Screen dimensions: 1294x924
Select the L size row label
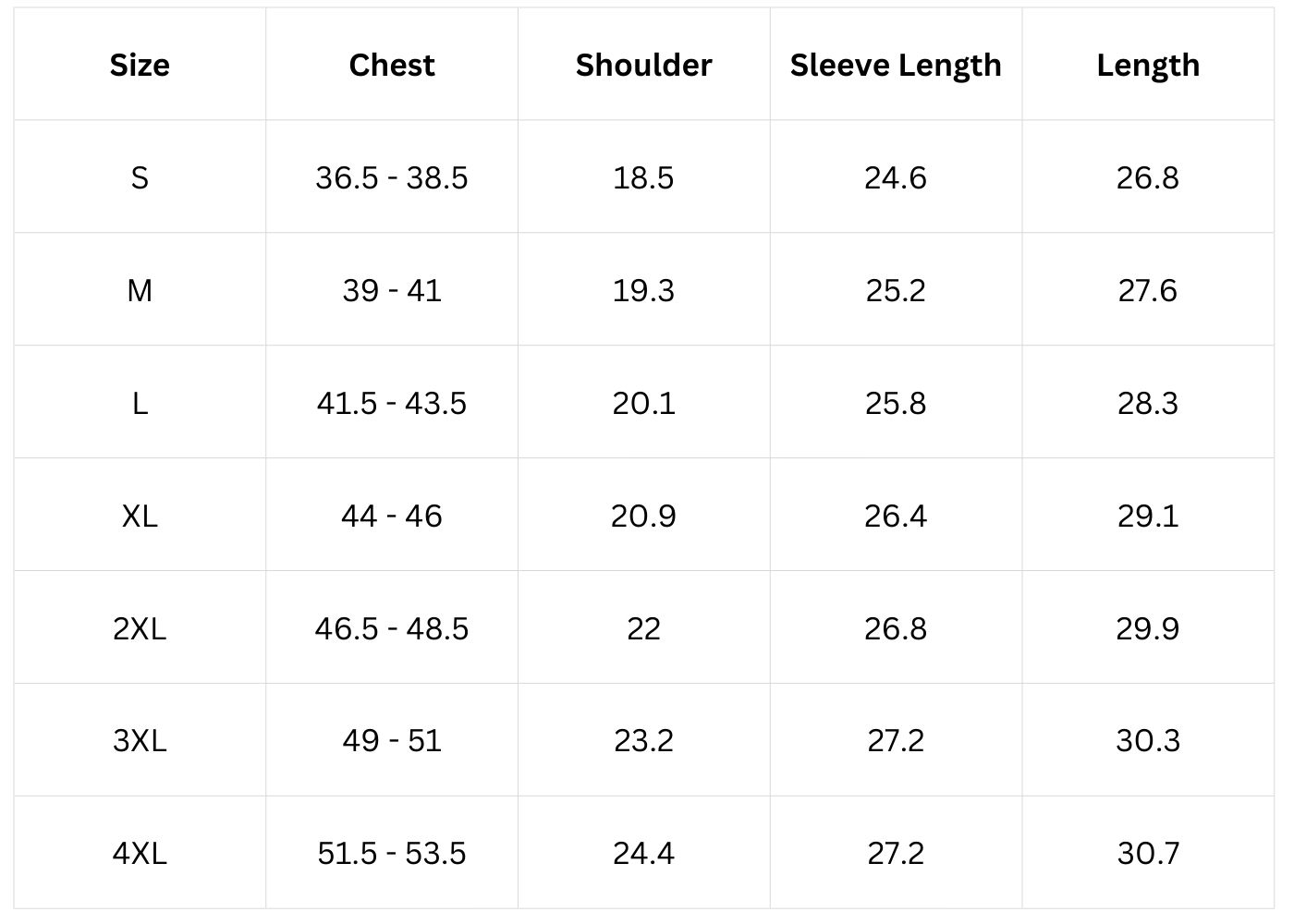point(140,403)
